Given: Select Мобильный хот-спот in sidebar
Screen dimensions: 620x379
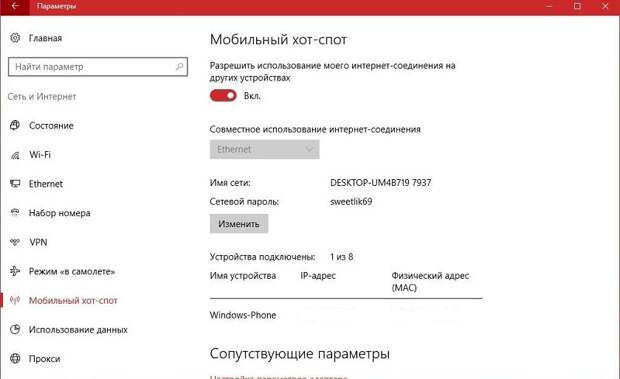Looking at the screenshot, I should coord(73,301).
